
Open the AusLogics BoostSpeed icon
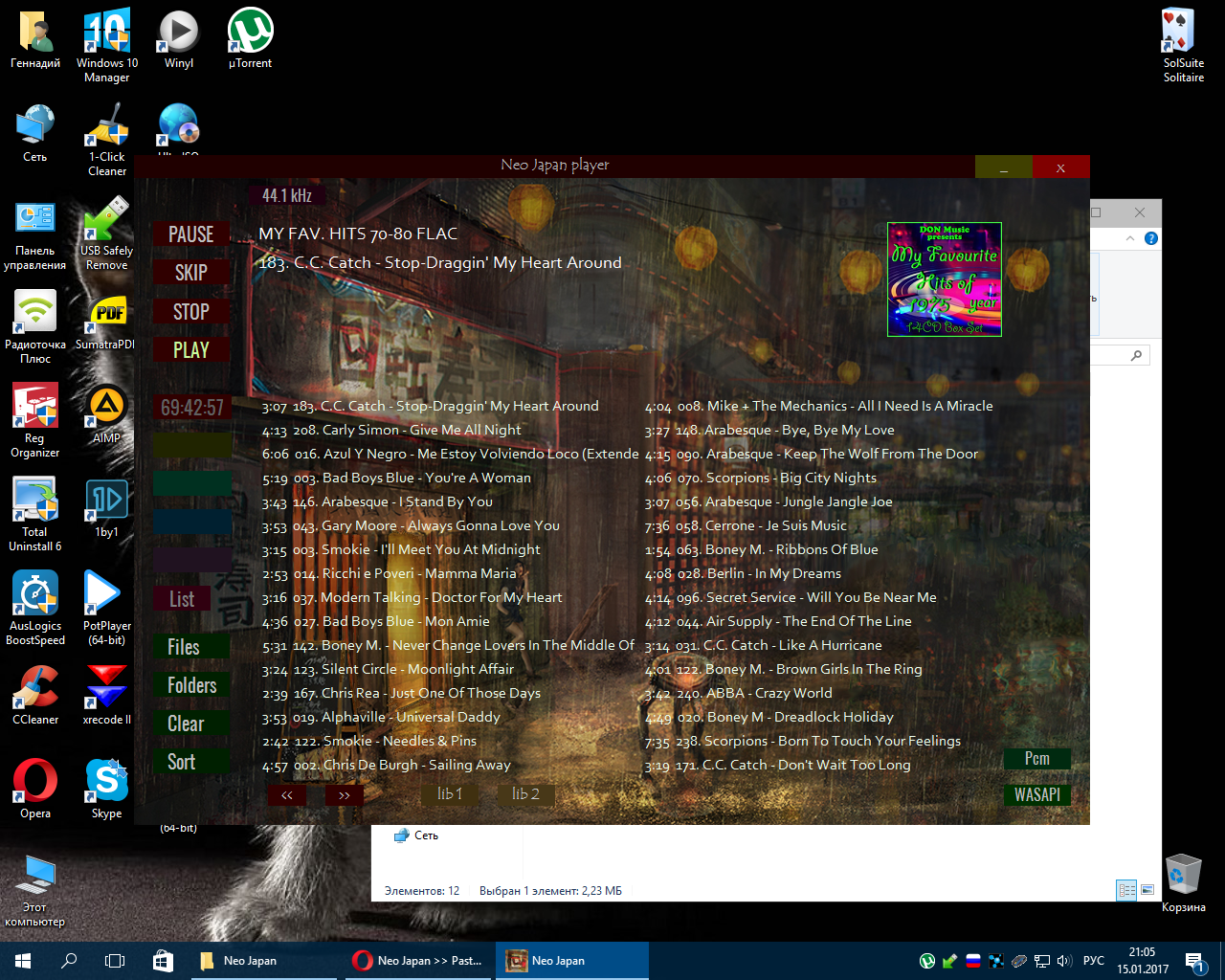point(35,609)
